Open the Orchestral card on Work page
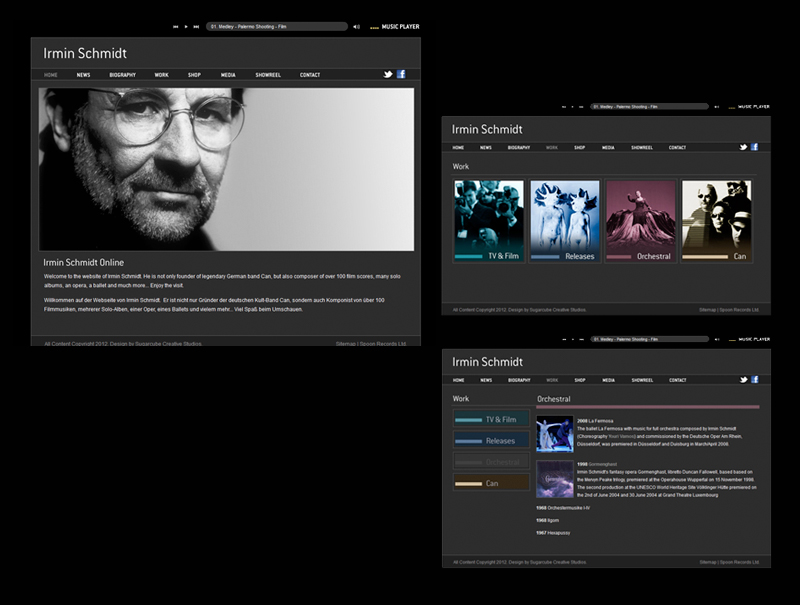This screenshot has width=800, height=605. [x=641, y=221]
